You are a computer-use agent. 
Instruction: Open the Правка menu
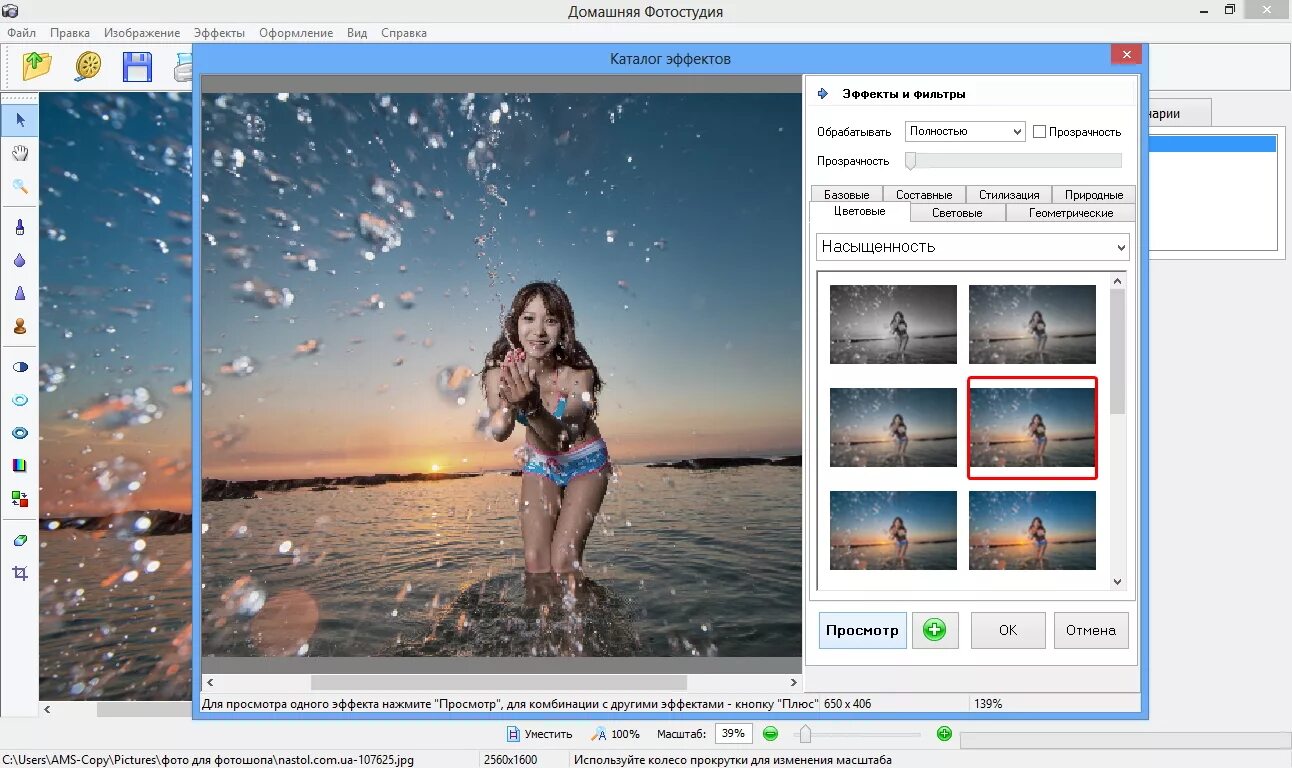70,33
